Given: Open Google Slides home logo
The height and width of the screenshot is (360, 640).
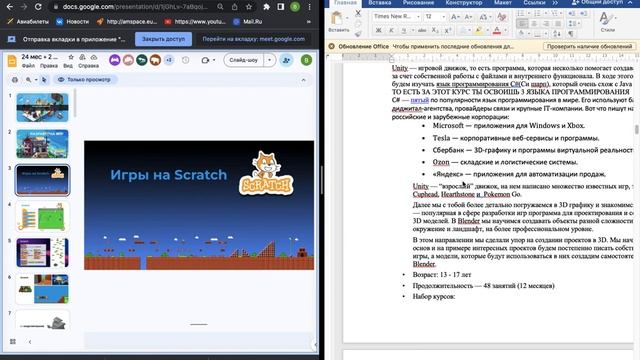Looking at the screenshot, I should (x=12, y=61).
